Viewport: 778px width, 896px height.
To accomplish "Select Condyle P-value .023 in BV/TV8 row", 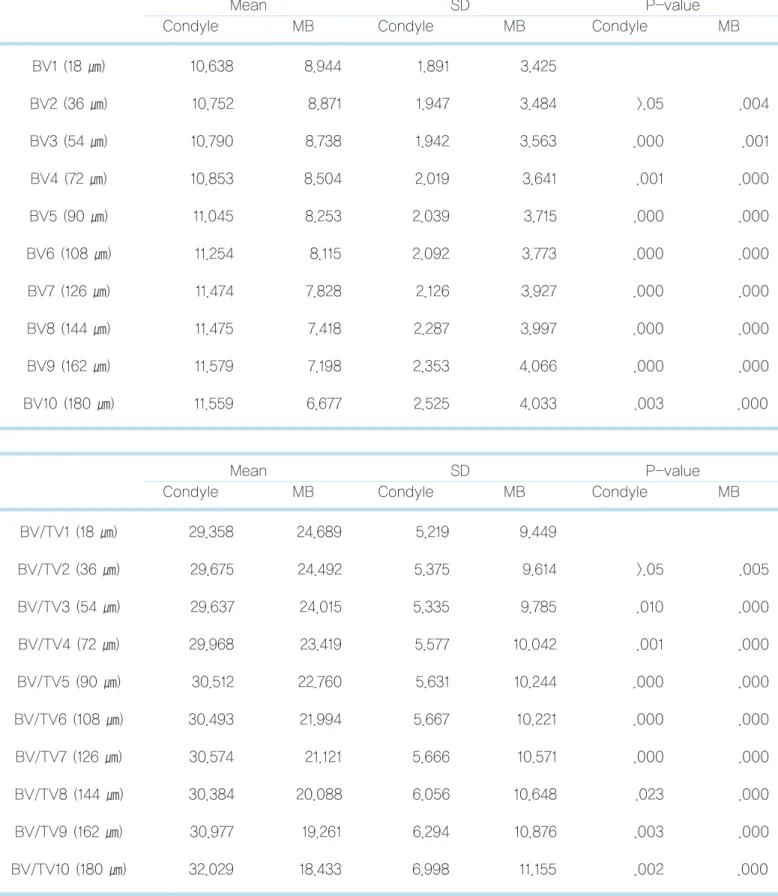I will point(649,794).
